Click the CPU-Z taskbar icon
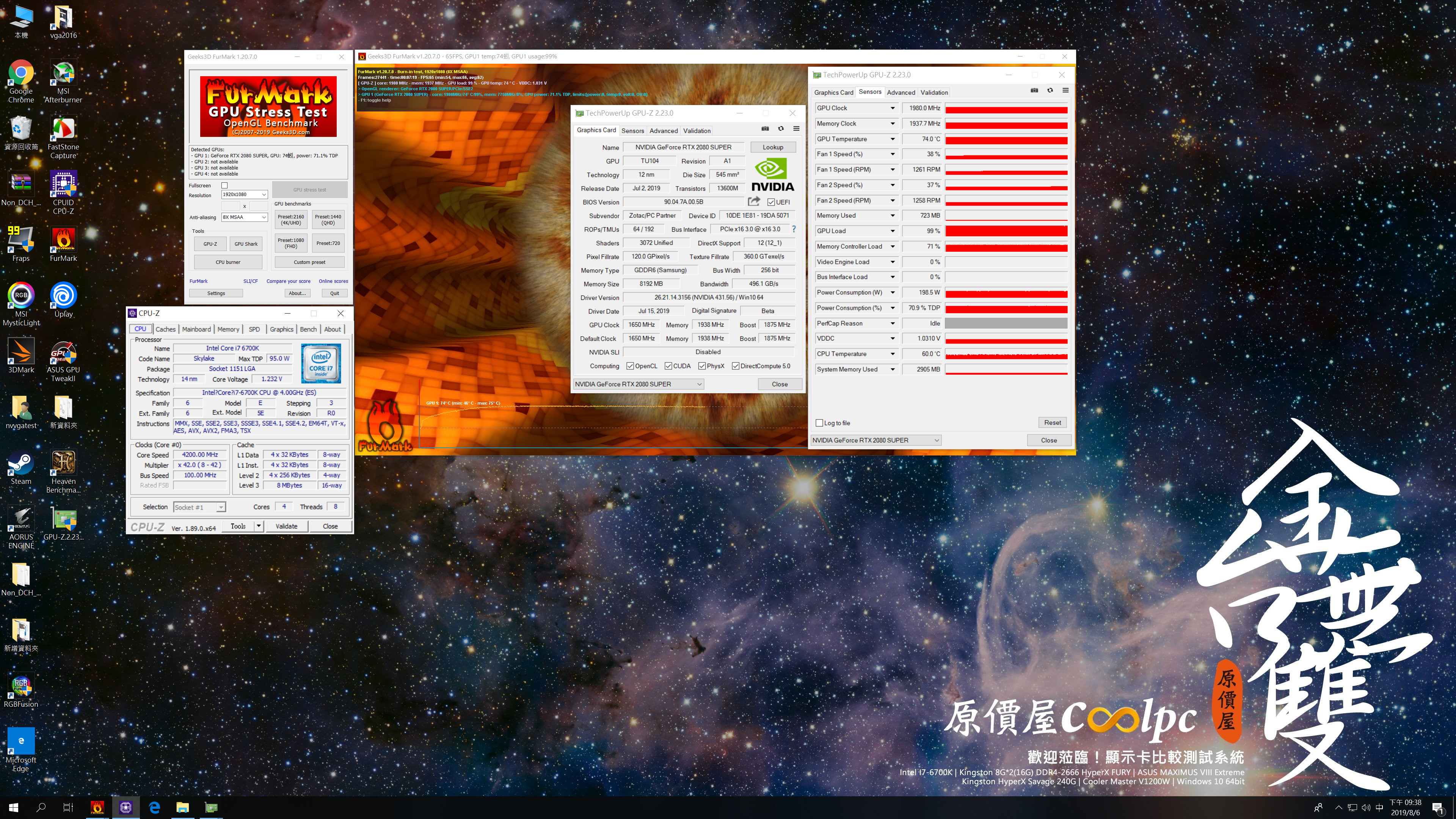 [x=126, y=808]
